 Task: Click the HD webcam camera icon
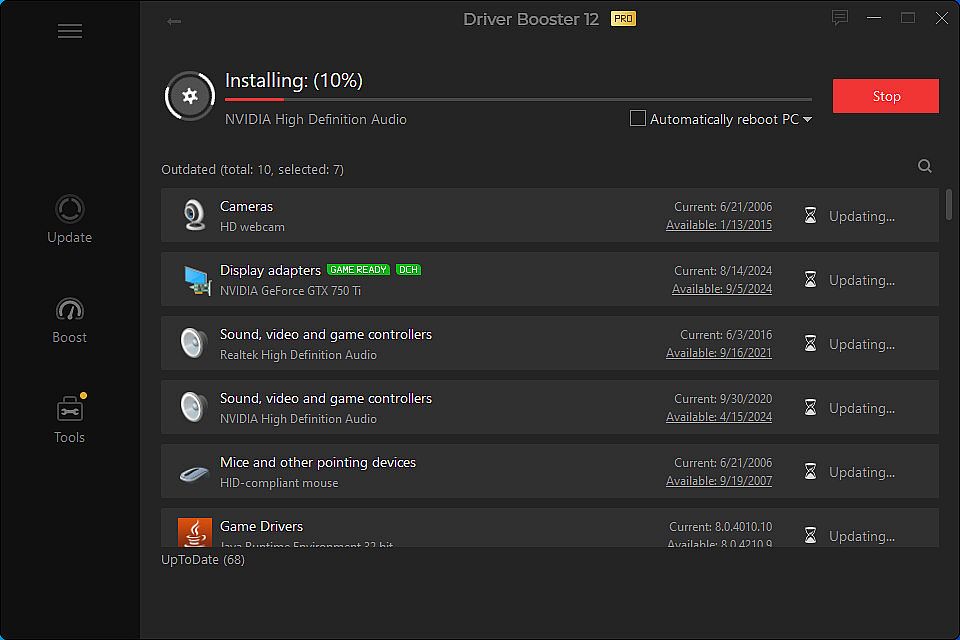coord(194,215)
